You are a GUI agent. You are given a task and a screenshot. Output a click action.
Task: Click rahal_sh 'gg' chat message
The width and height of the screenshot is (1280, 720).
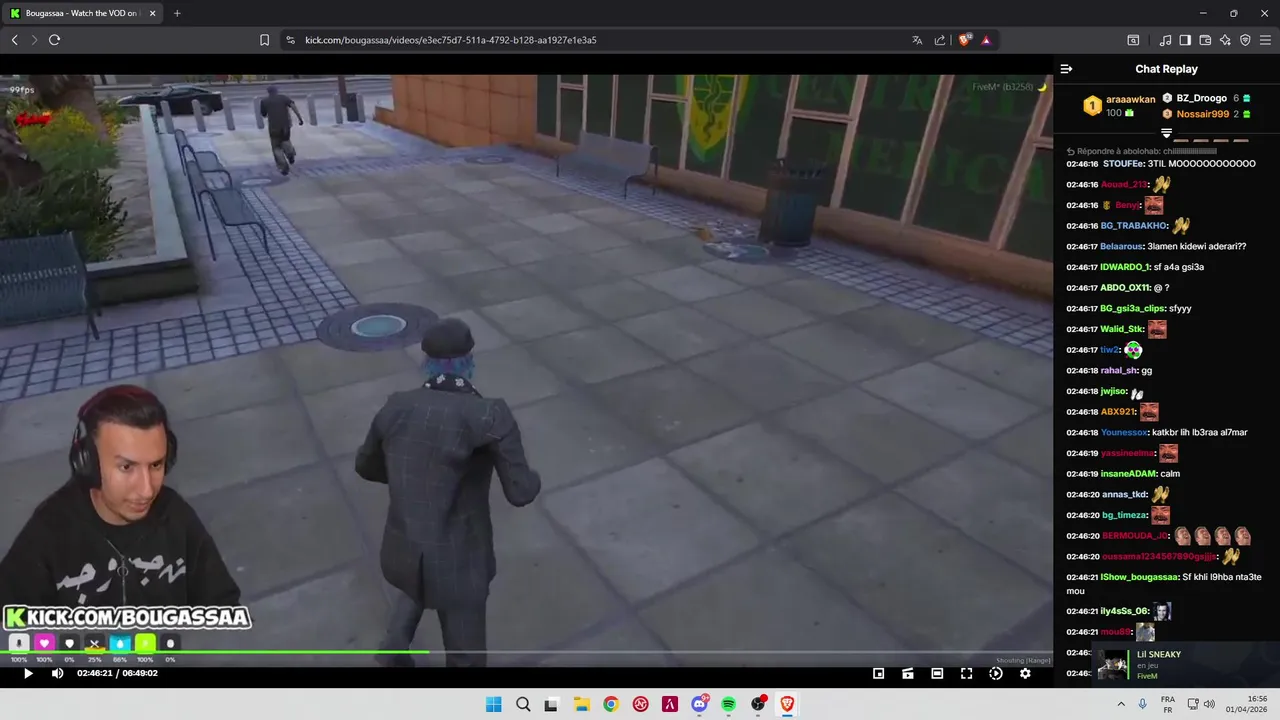[x=1146, y=371]
